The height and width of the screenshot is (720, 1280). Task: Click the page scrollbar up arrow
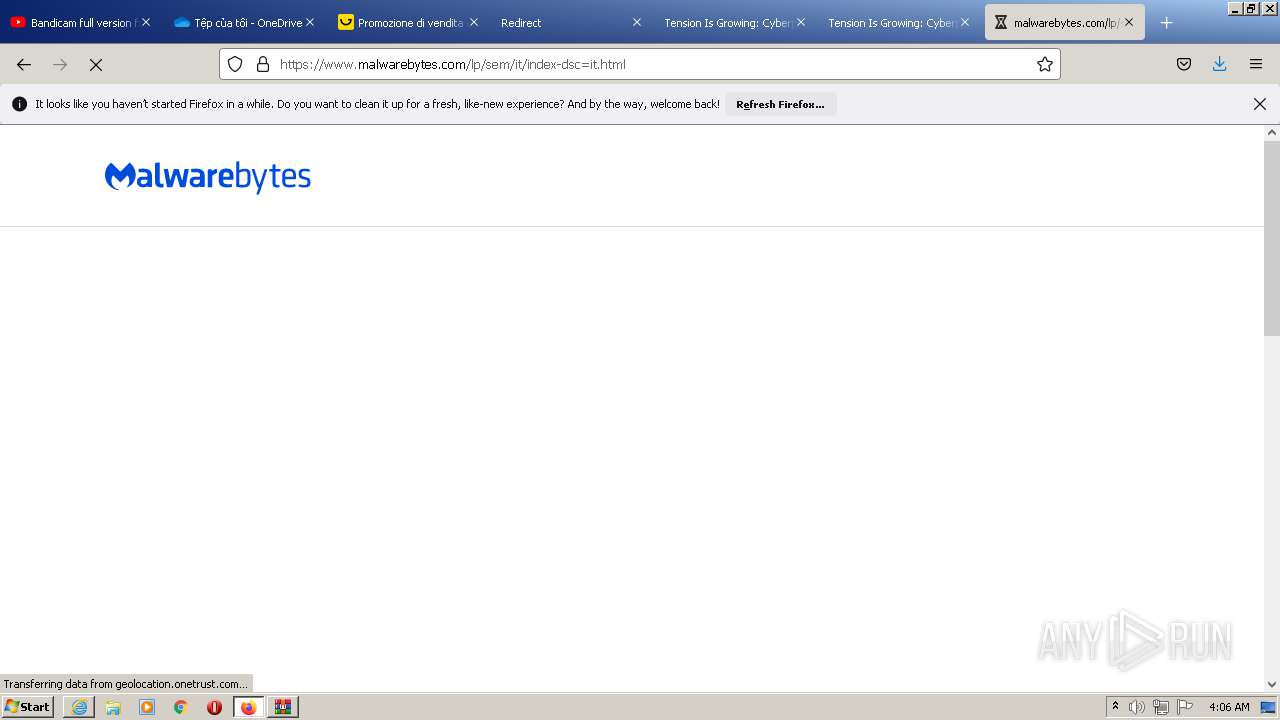tap(1272, 132)
